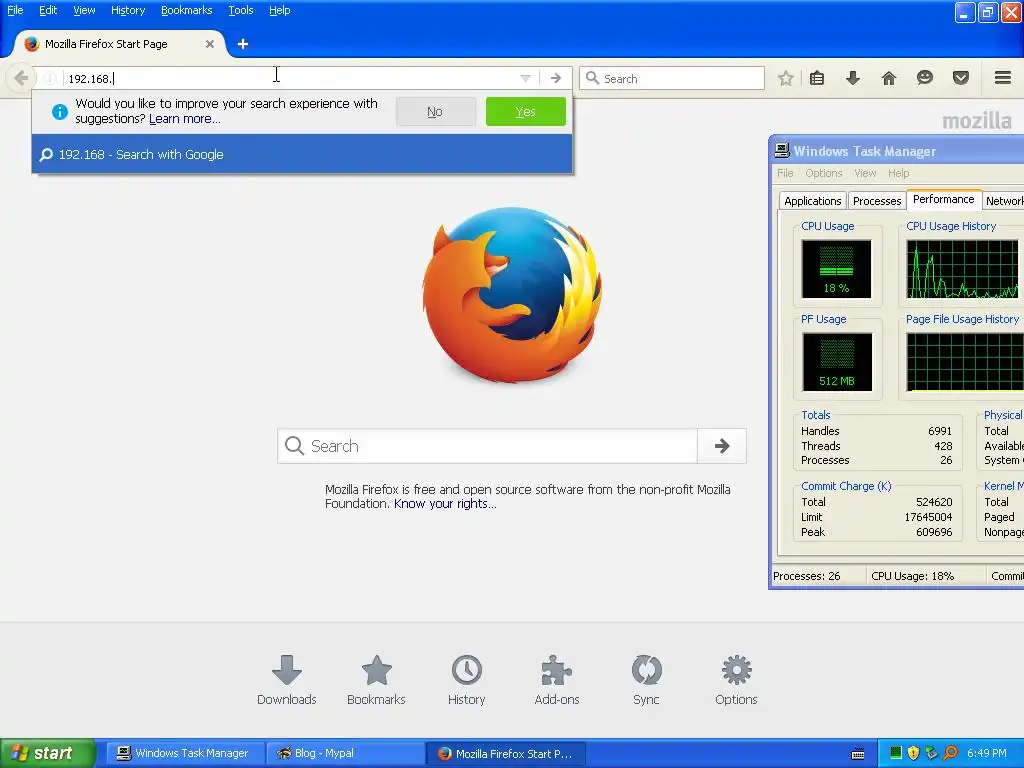
Task: Open the hamburger menu button
Action: tap(1003, 78)
